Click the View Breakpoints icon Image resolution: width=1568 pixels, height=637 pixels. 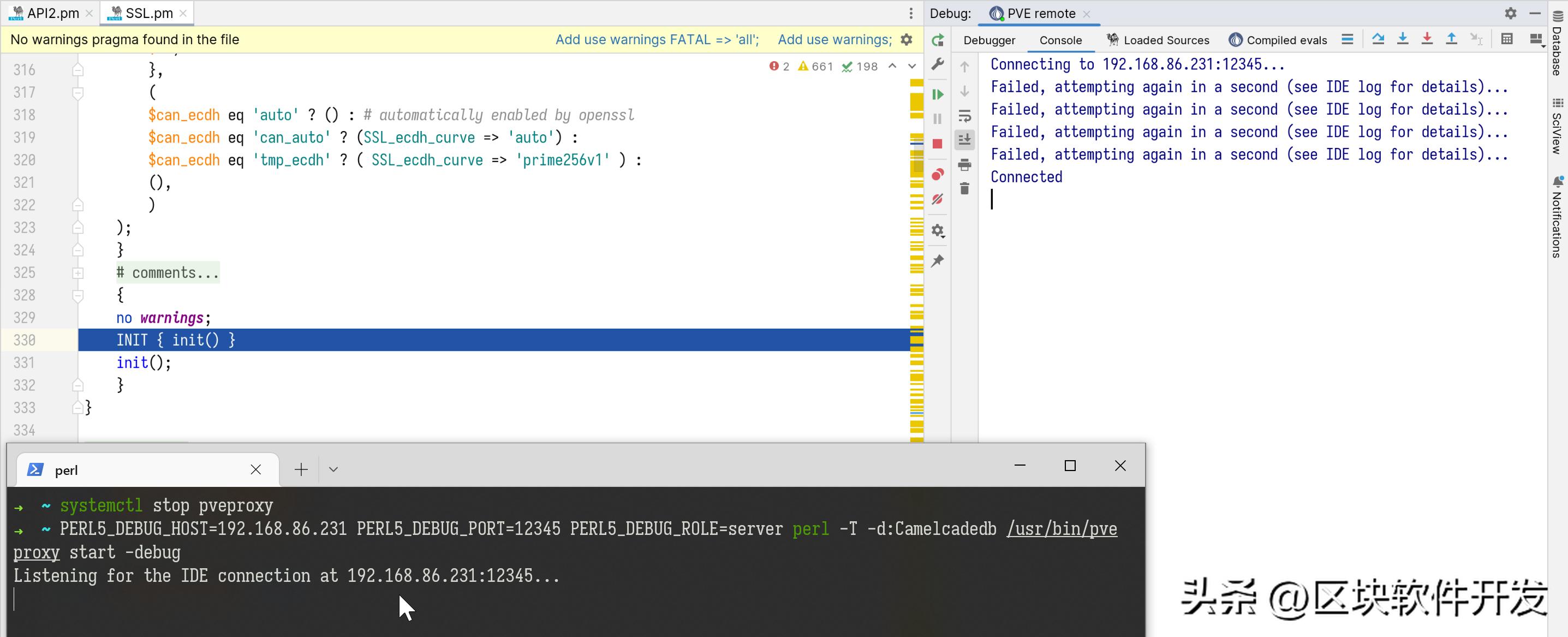tap(938, 175)
